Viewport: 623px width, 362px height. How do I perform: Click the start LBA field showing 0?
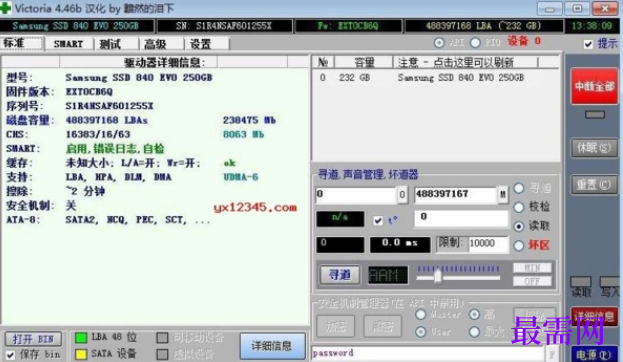click(x=356, y=195)
